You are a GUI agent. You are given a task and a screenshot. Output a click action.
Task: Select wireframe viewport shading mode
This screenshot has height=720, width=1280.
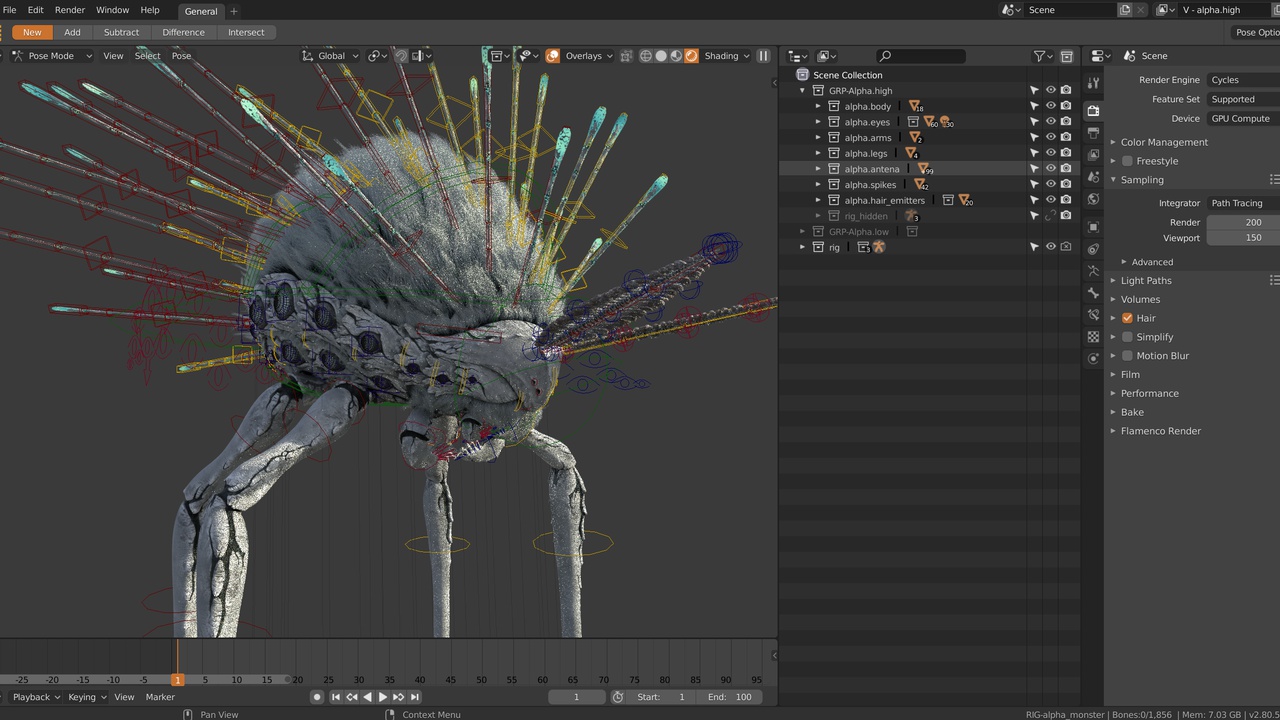point(645,56)
